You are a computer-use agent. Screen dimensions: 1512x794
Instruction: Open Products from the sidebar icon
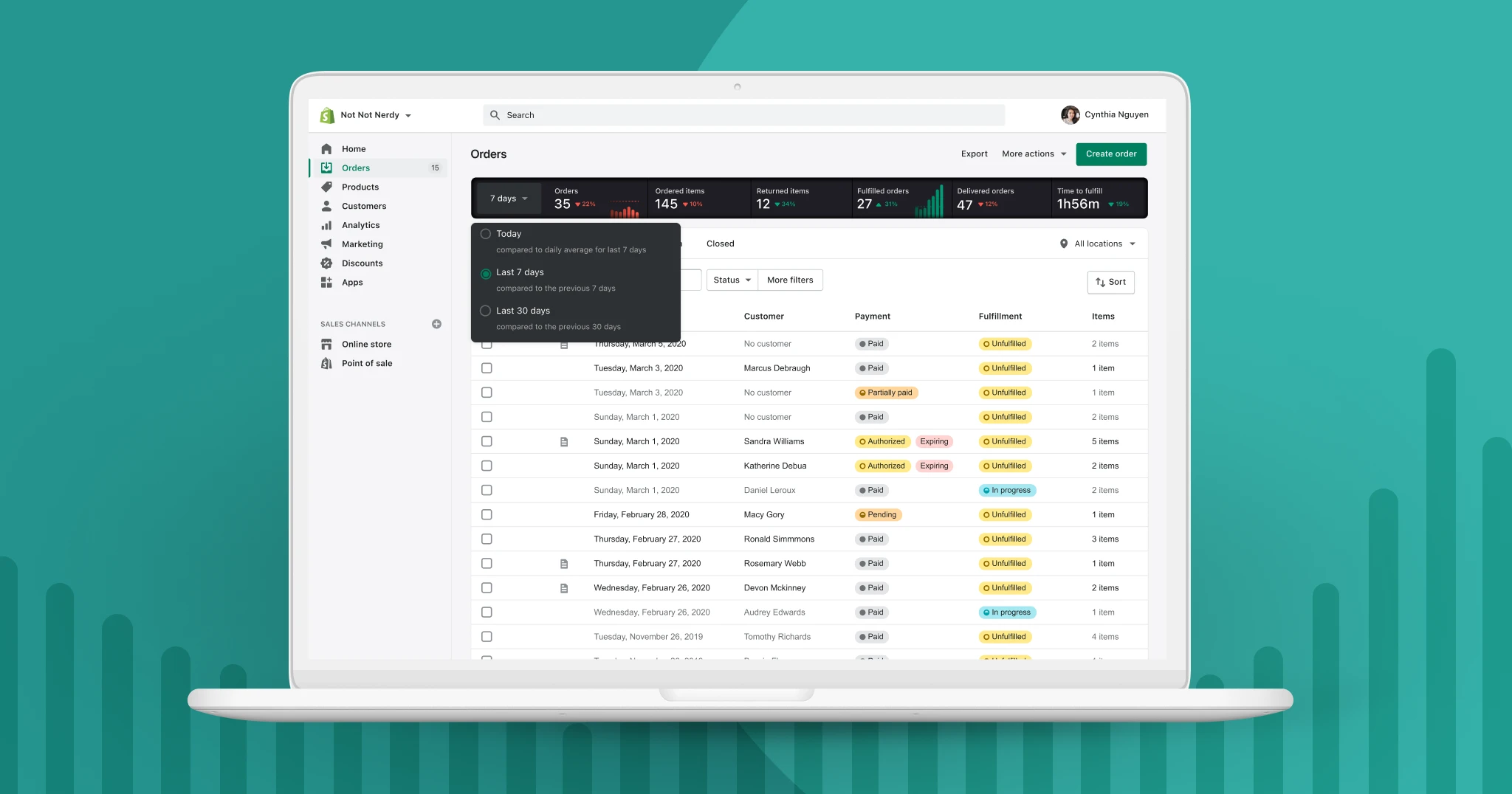(326, 187)
